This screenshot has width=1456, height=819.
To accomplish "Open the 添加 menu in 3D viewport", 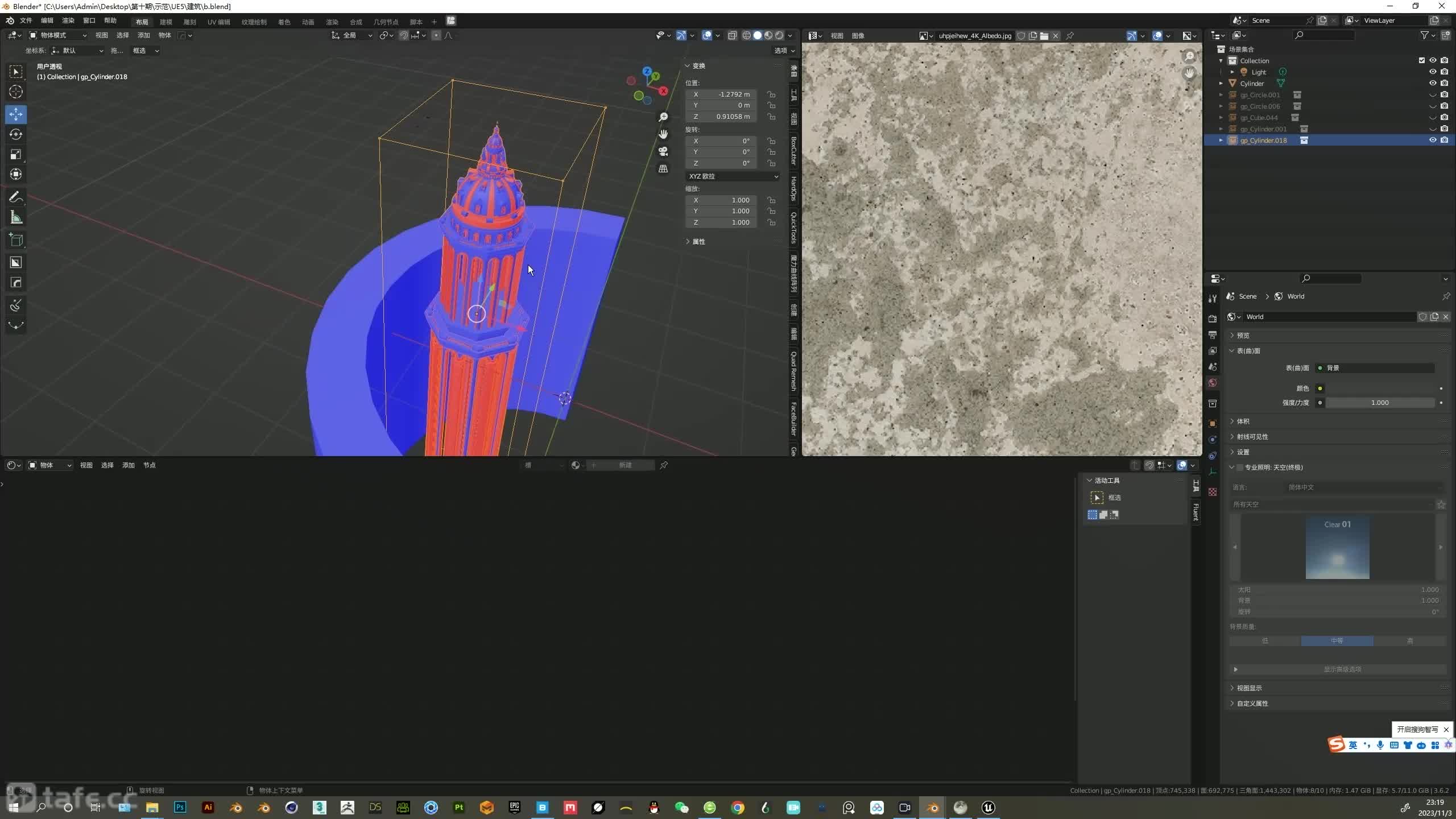I will (x=144, y=35).
